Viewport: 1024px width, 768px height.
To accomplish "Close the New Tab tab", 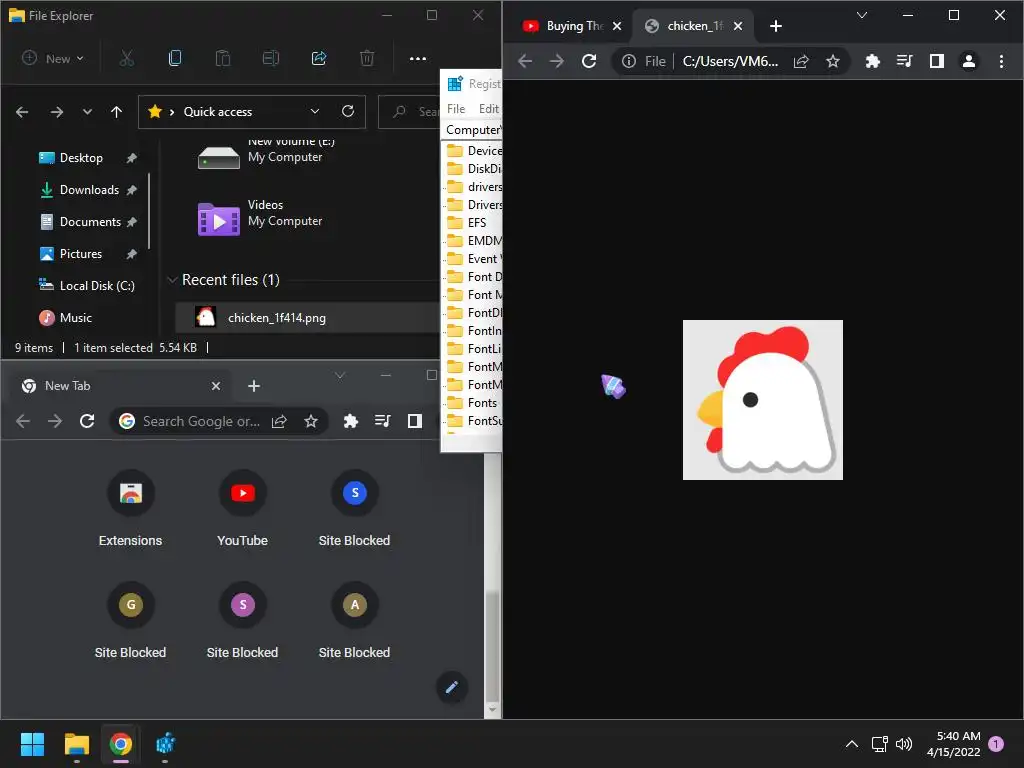I will pos(216,386).
